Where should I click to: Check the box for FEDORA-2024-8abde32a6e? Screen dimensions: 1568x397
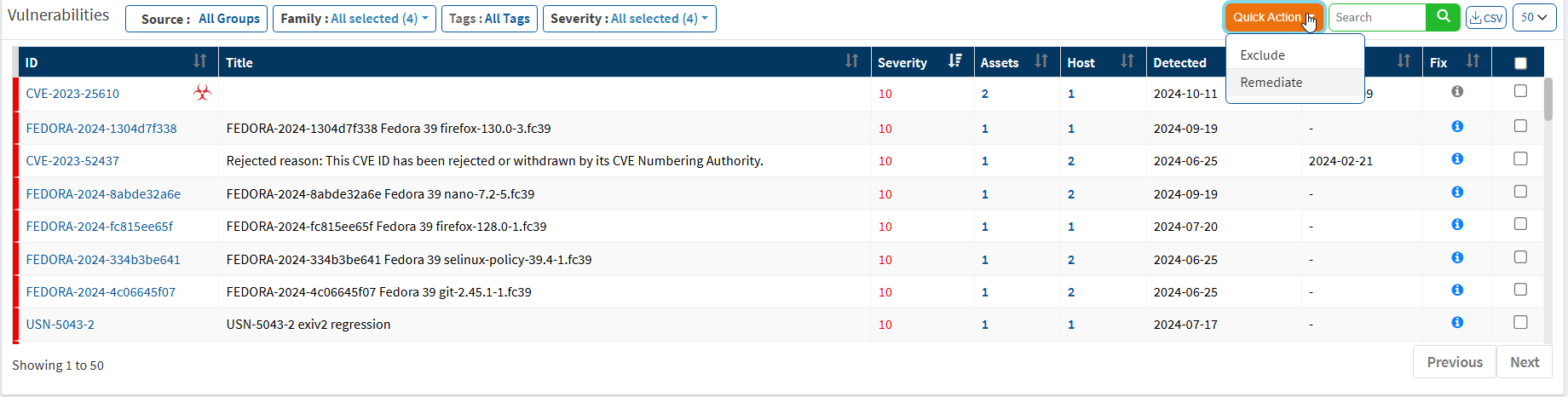1520,192
